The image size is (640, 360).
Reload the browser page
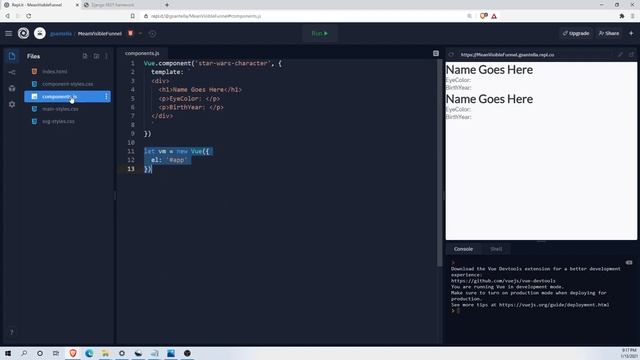[x=29, y=16]
